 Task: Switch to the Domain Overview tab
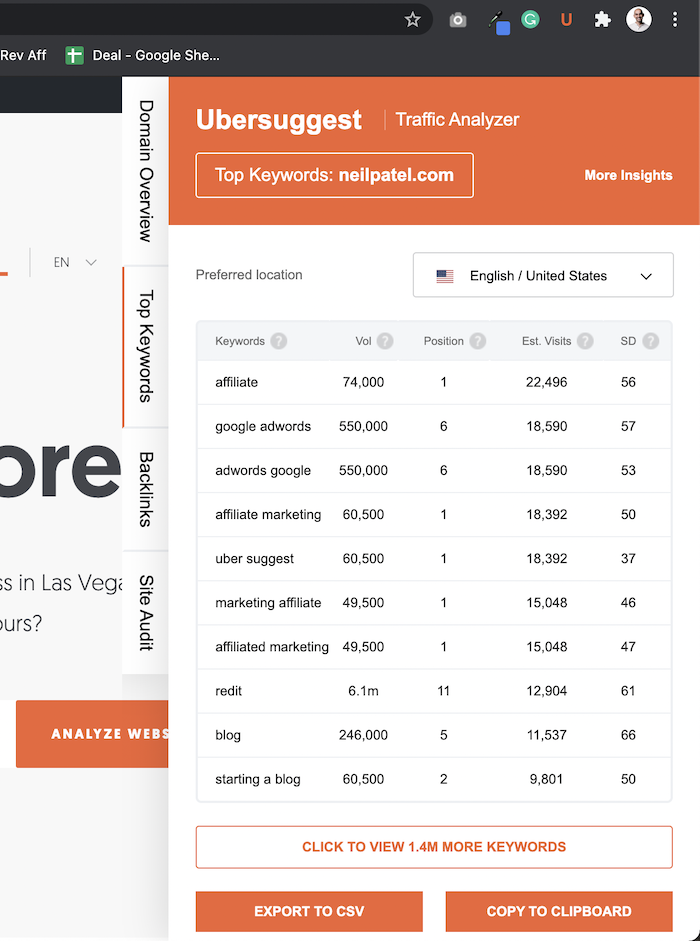click(145, 171)
